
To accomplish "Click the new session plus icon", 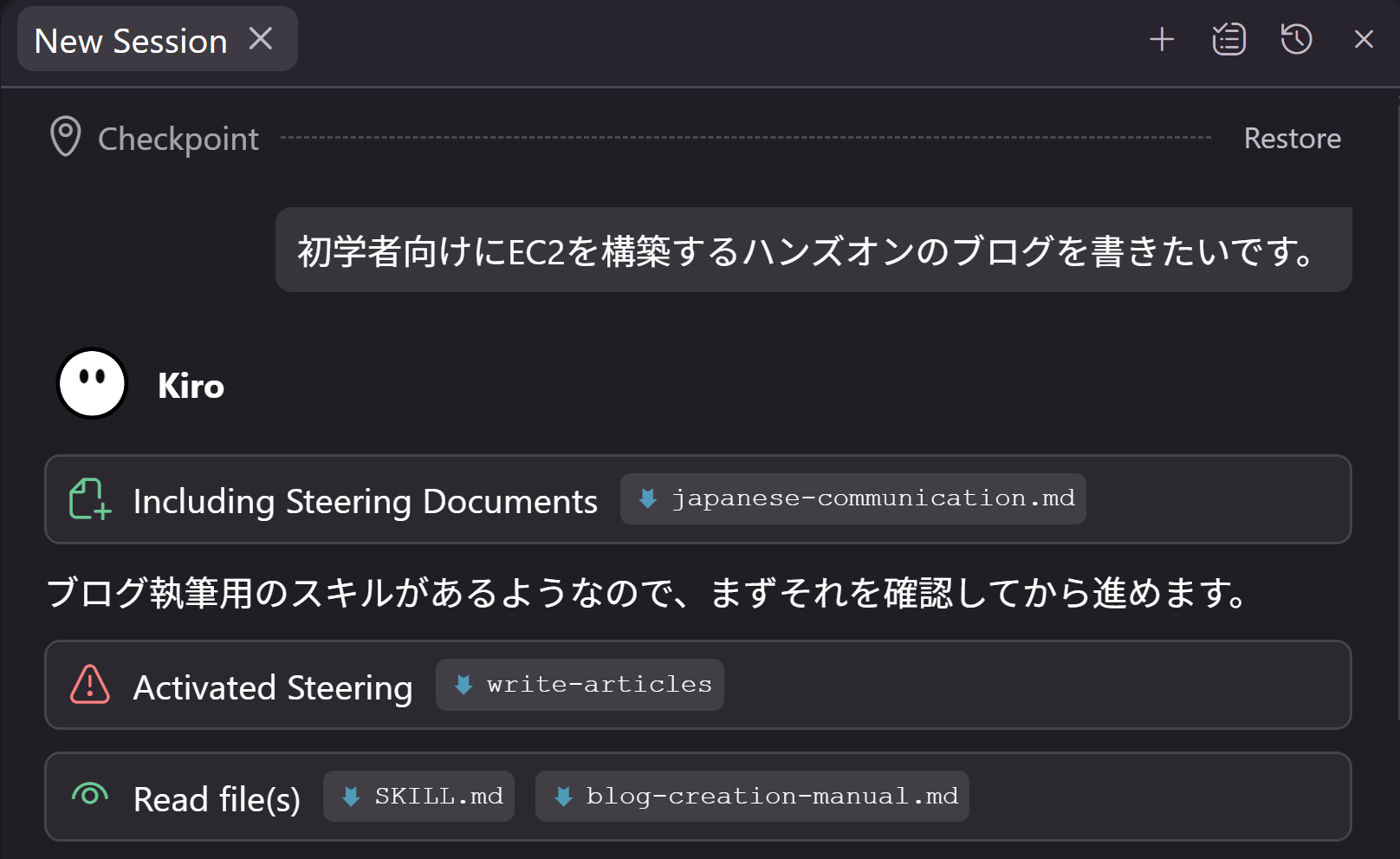I will (1163, 39).
